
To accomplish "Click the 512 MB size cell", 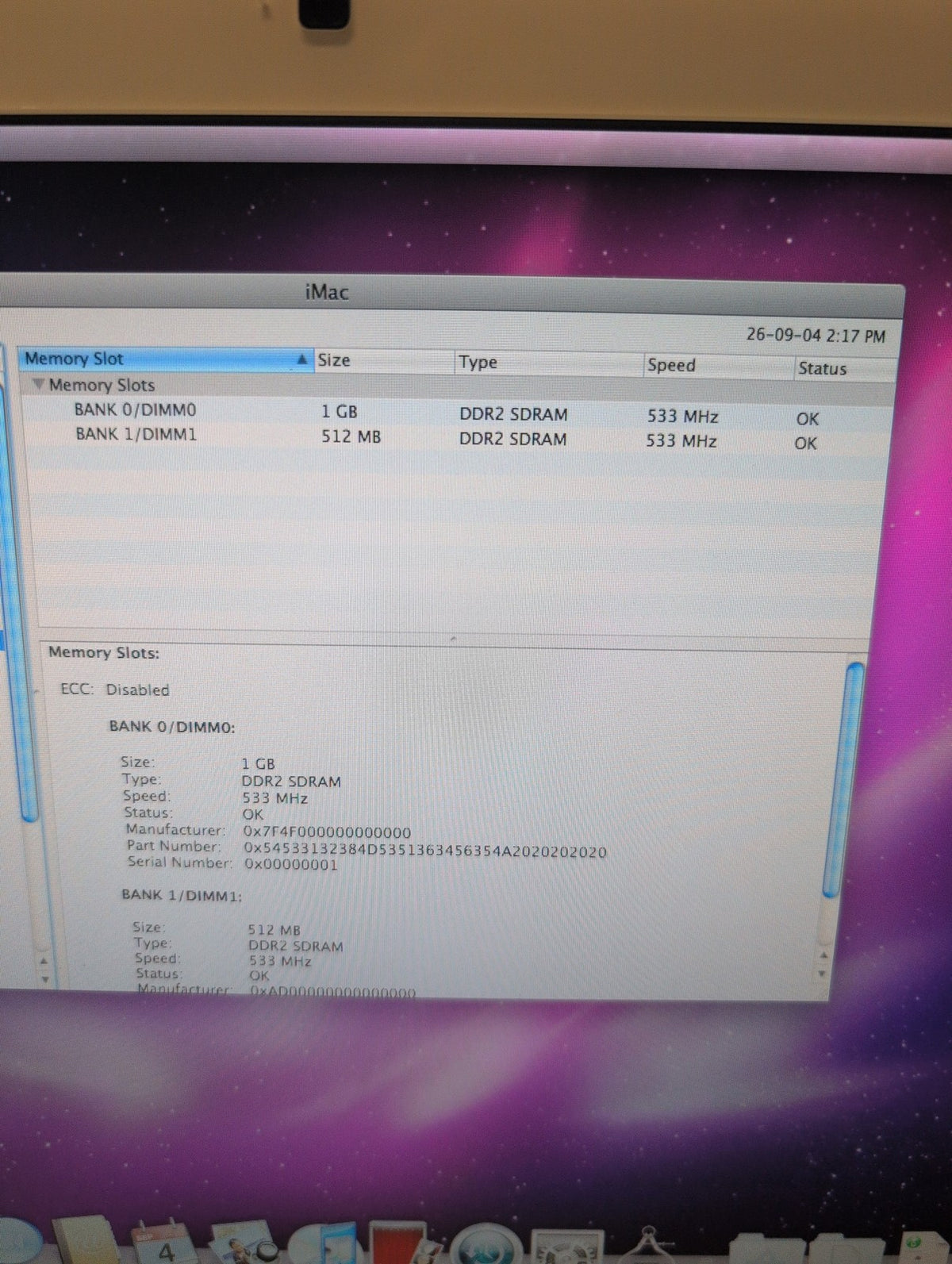I will [x=351, y=436].
